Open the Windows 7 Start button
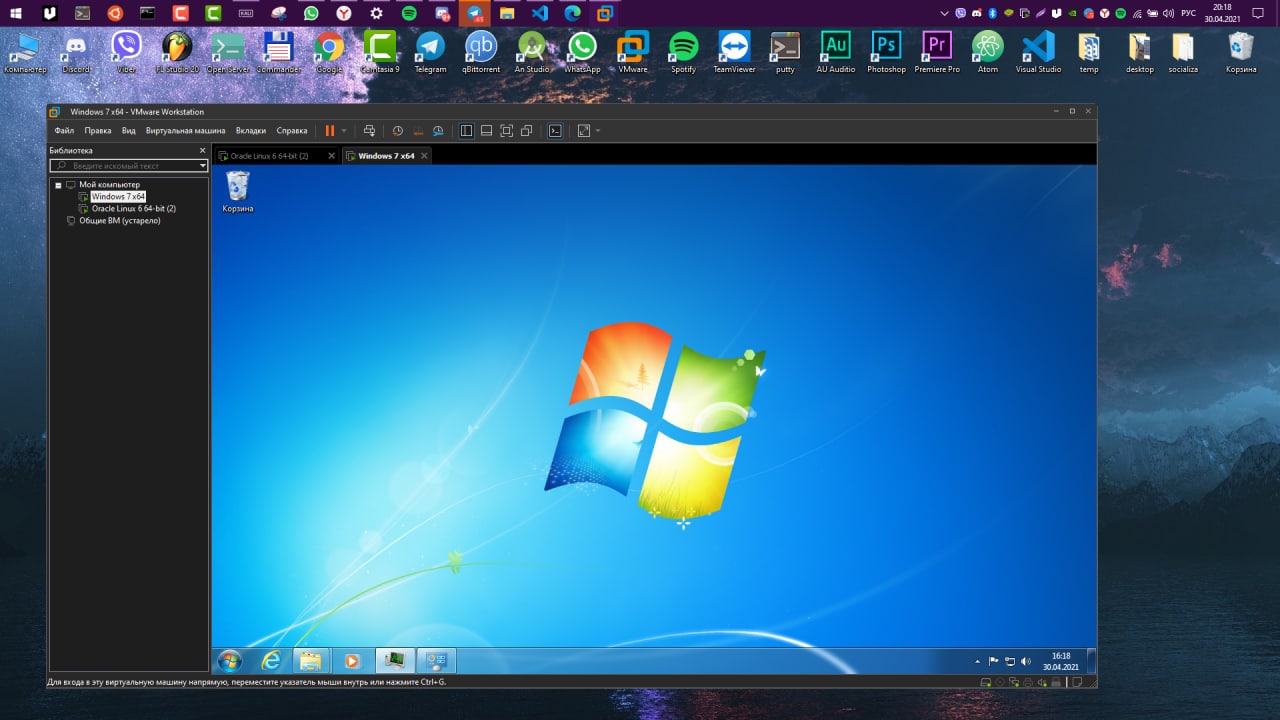The image size is (1280, 720). coord(229,661)
